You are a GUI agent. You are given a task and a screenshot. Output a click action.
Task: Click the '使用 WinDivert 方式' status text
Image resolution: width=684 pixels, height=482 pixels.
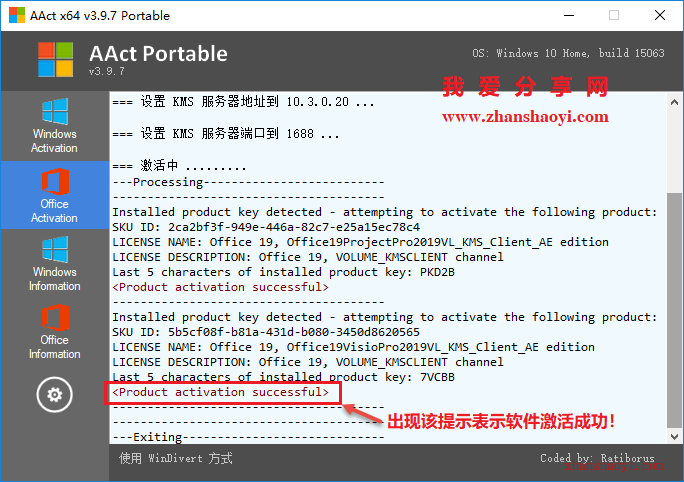coord(176,458)
